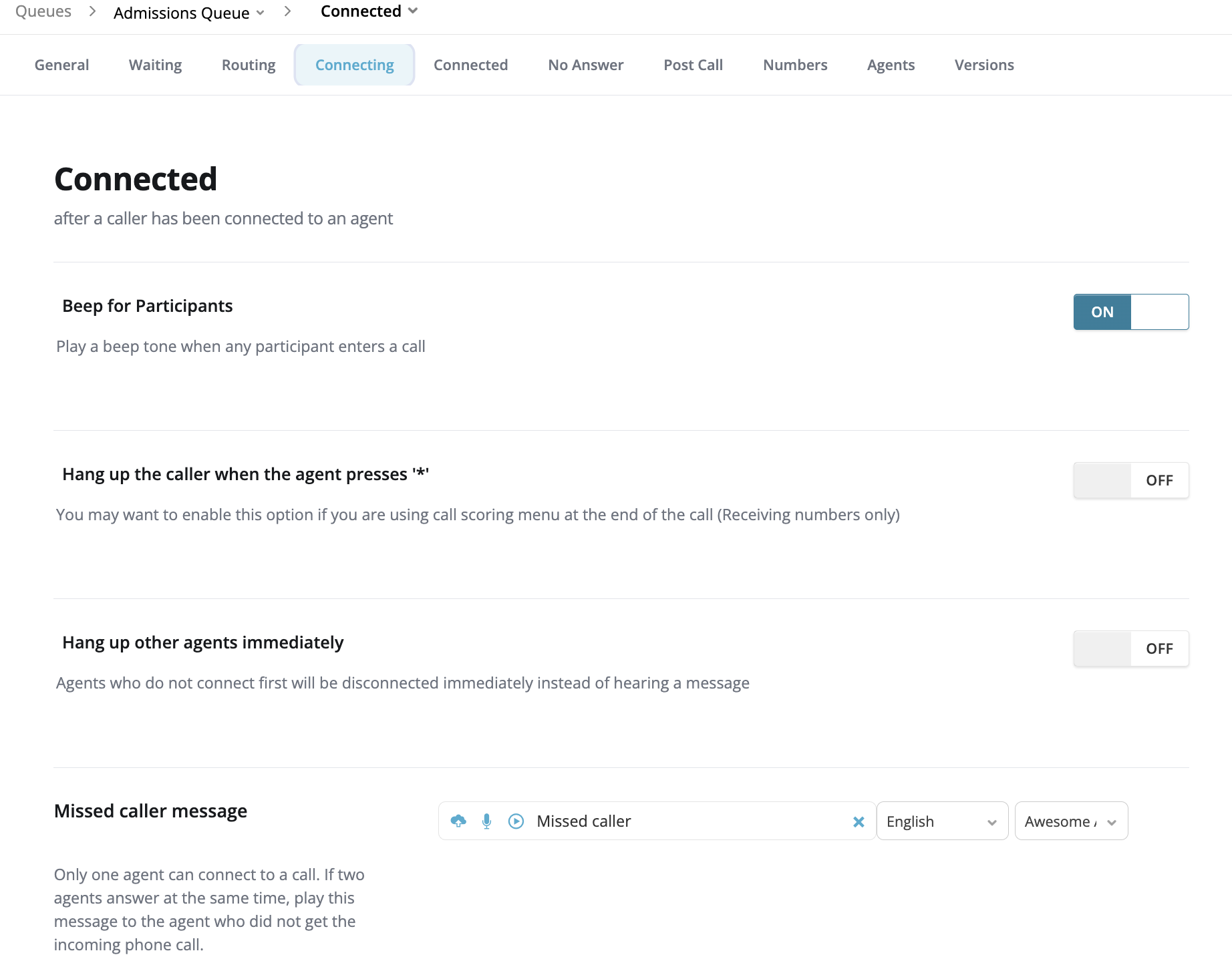Play the Missed caller audio message
The height and width of the screenshot is (967, 1232).
point(516,821)
